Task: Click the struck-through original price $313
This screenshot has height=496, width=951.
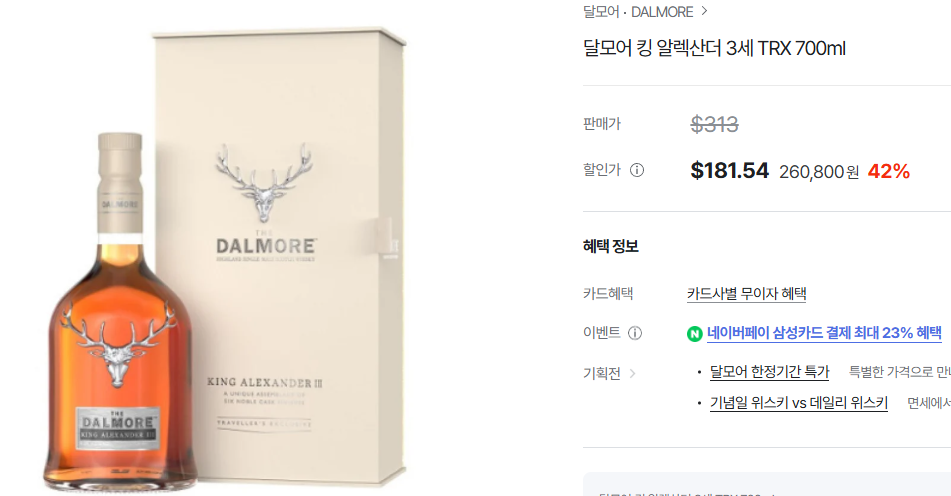Action: (714, 124)
